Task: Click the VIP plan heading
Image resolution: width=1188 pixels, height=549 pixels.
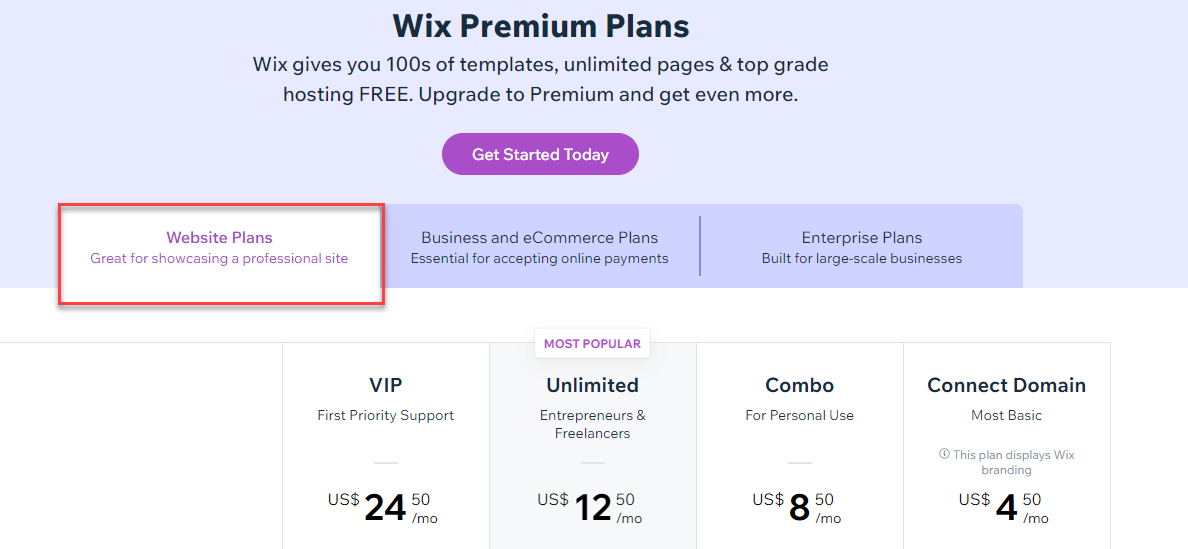Action: coord(385,385)
